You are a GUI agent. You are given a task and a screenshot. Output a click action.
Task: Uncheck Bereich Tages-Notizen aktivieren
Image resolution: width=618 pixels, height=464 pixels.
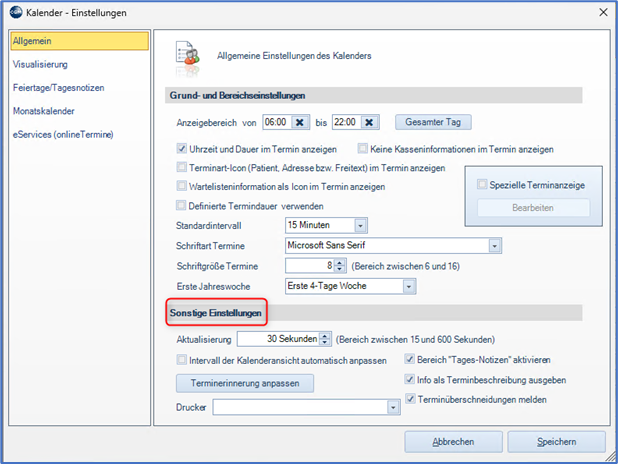click(x=410, y=359)
